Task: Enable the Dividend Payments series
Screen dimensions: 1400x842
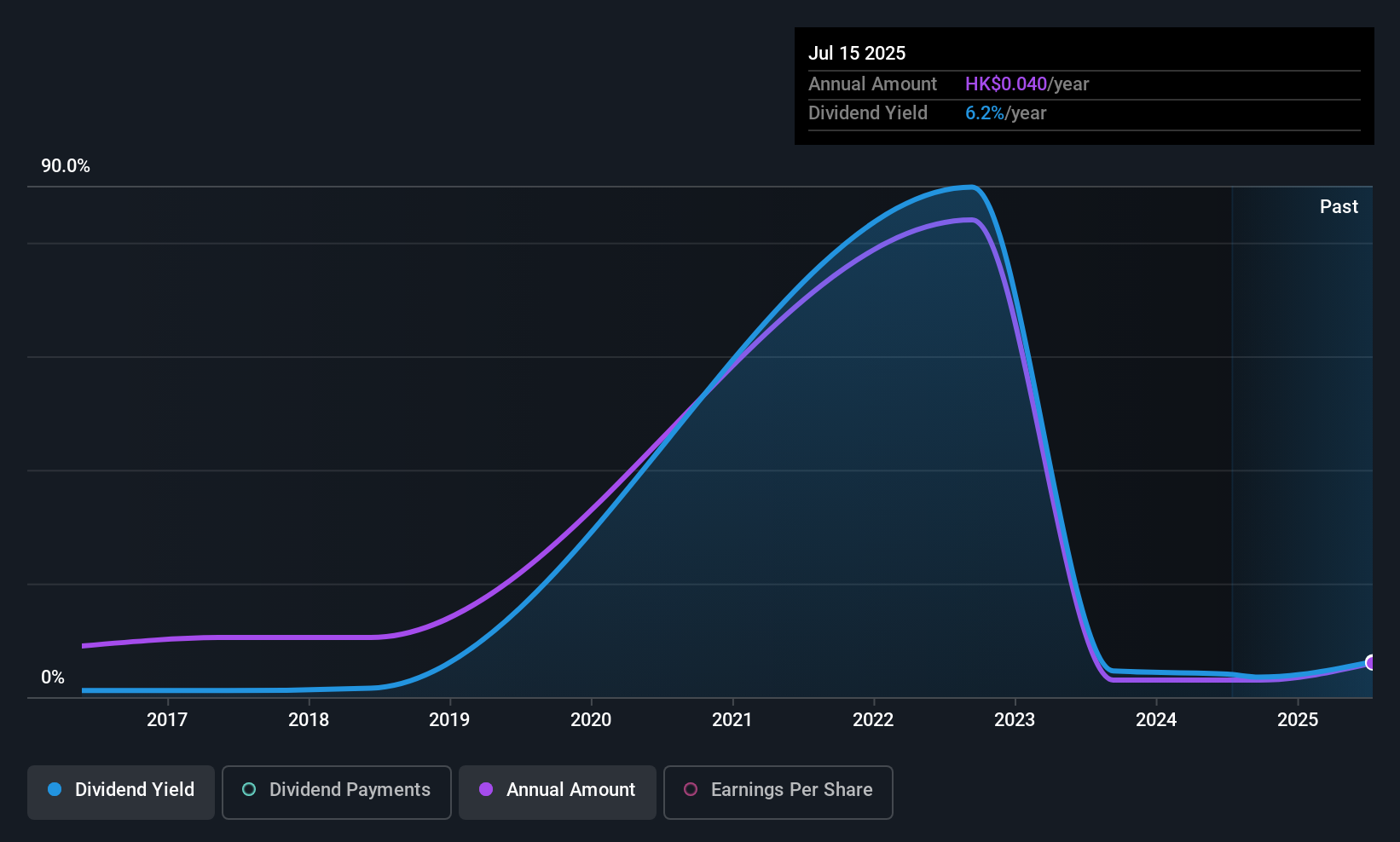Action: coord(337,792)
